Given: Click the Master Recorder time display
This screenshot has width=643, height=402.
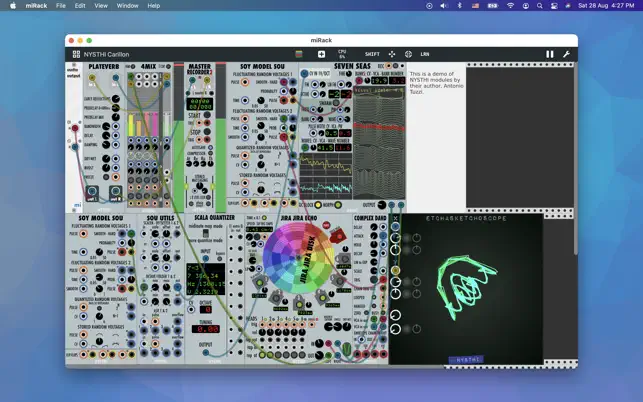Looking at the screenshot, I should pos(199,104).
